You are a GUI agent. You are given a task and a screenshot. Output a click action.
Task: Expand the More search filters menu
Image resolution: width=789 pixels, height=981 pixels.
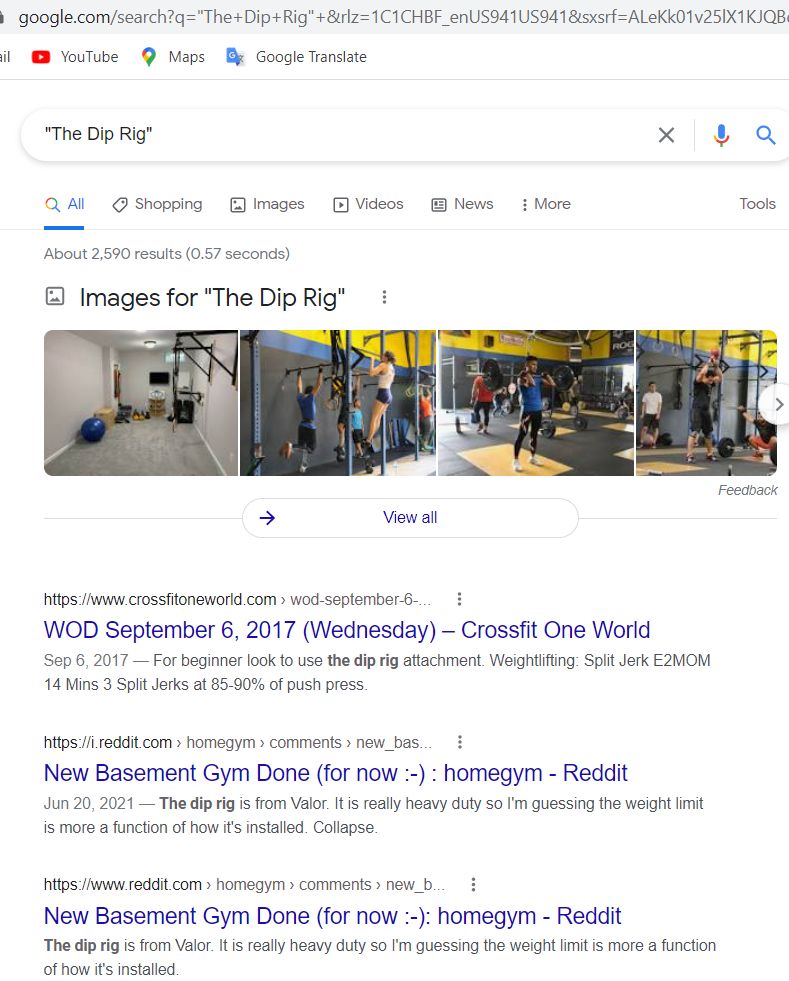[x=546, y=204]
